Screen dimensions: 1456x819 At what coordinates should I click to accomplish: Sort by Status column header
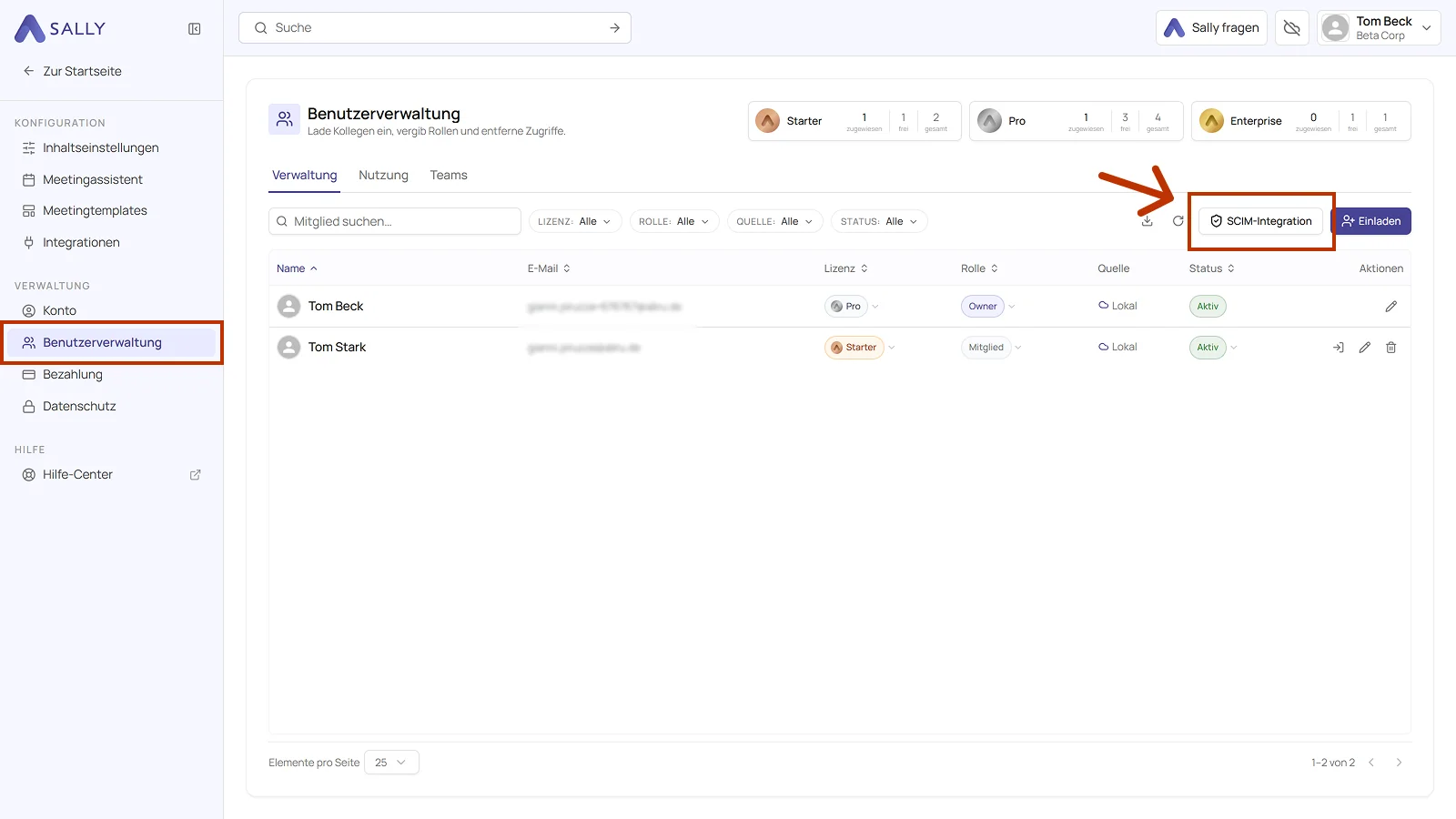click(1212, 268)
